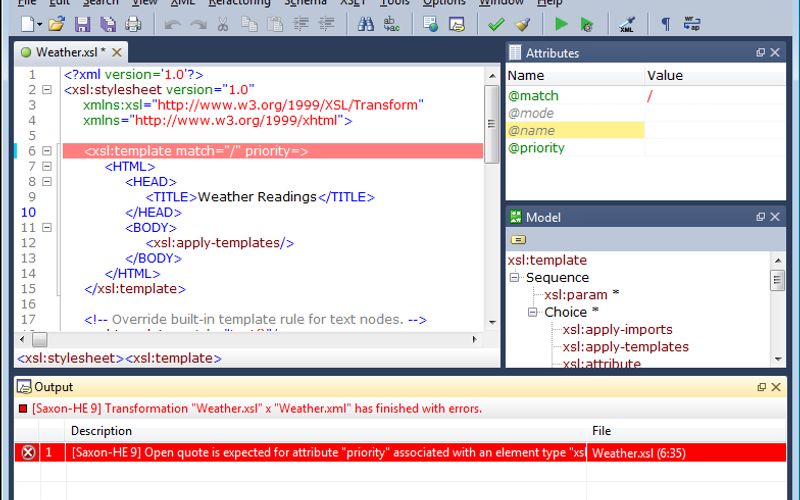Click the Outdent lines toolbar icon
Viewport: 800px width, 500px height.
[x=327, y=24]
